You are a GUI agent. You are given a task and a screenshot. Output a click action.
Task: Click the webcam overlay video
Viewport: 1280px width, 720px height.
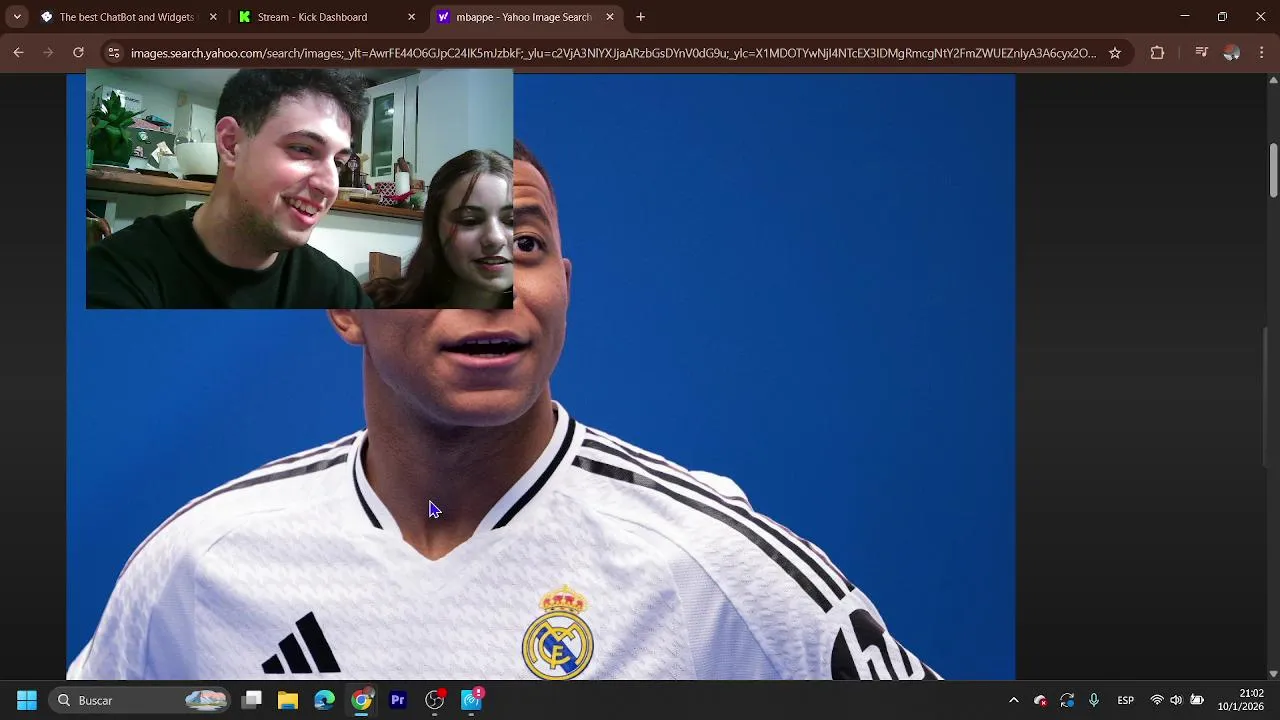tap(300, 188)
